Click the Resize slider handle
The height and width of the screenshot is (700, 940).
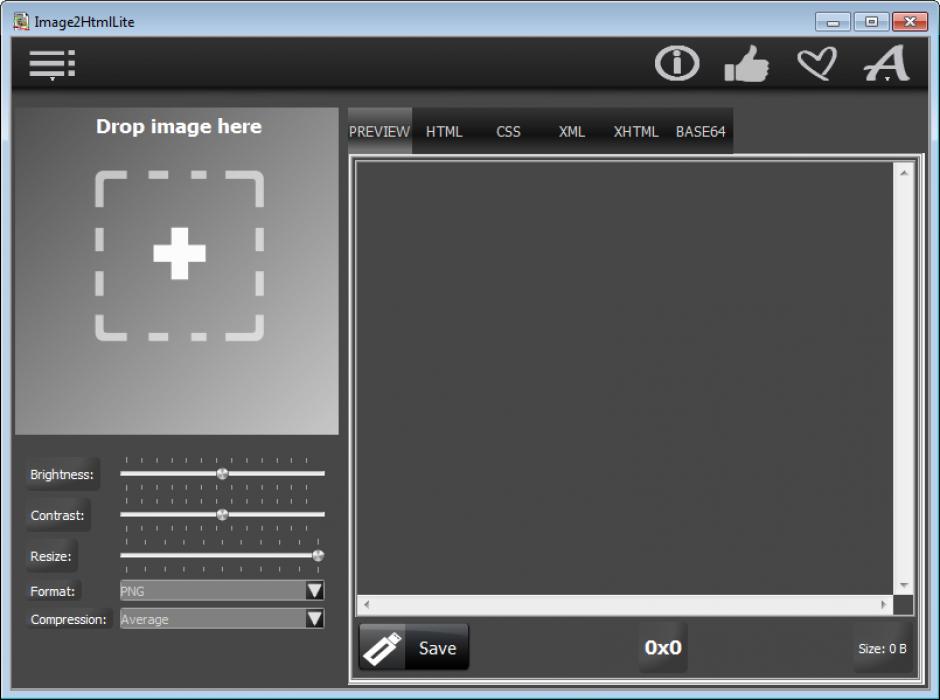tap(318, 555)
